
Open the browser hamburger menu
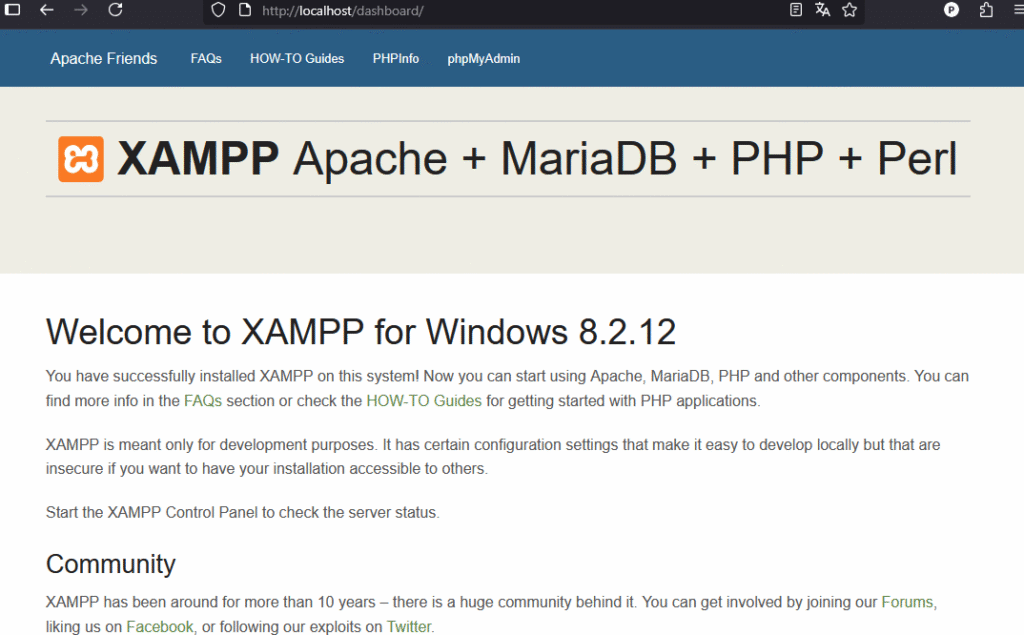1018,10
